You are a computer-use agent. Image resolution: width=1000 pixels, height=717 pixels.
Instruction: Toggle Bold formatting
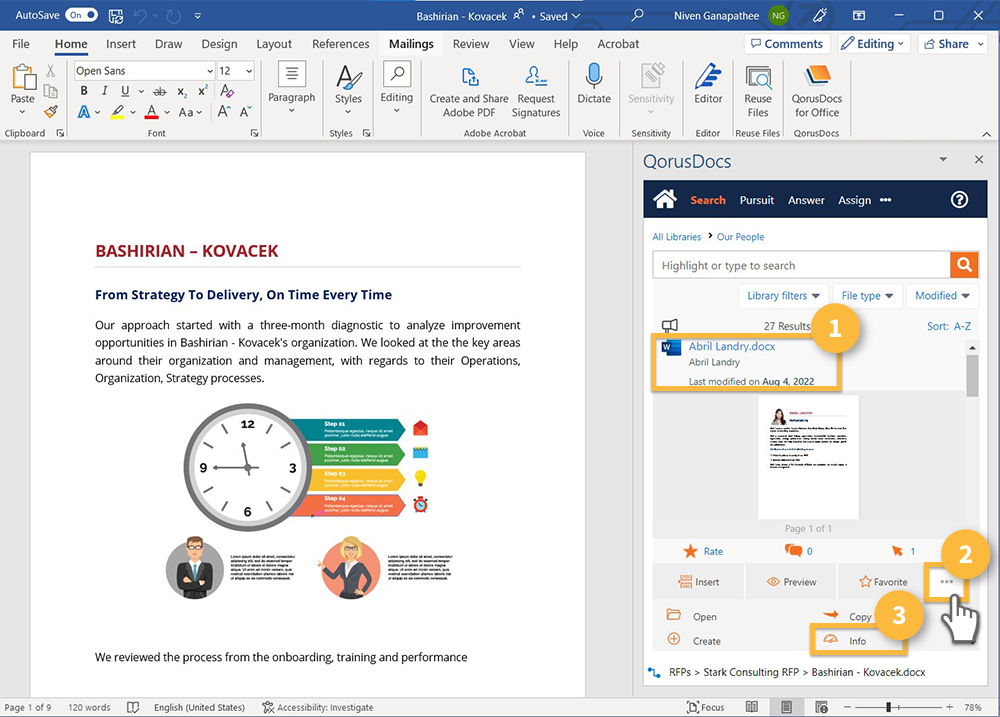(84, 91)
